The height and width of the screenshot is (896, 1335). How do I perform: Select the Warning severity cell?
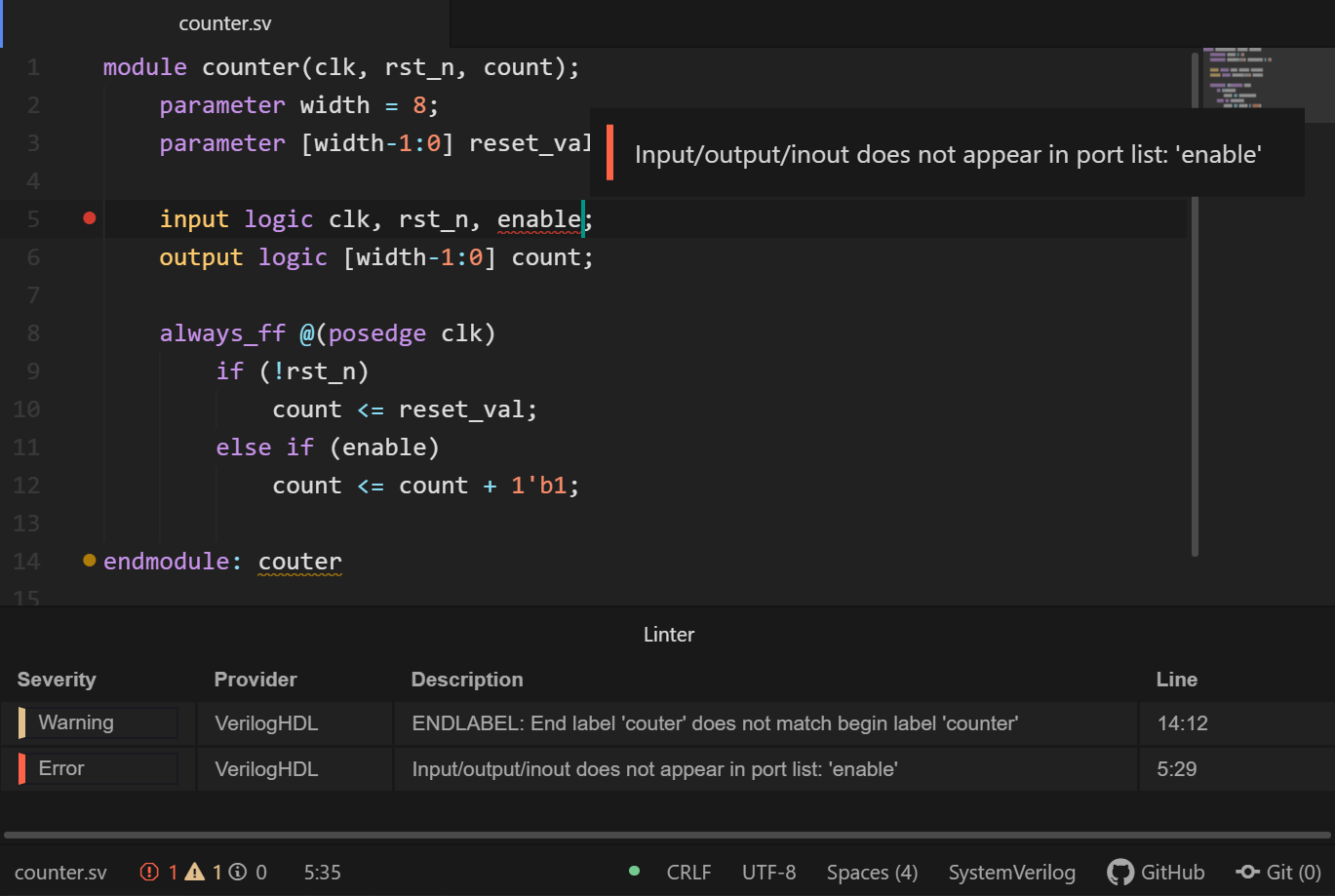pos(98,723)
